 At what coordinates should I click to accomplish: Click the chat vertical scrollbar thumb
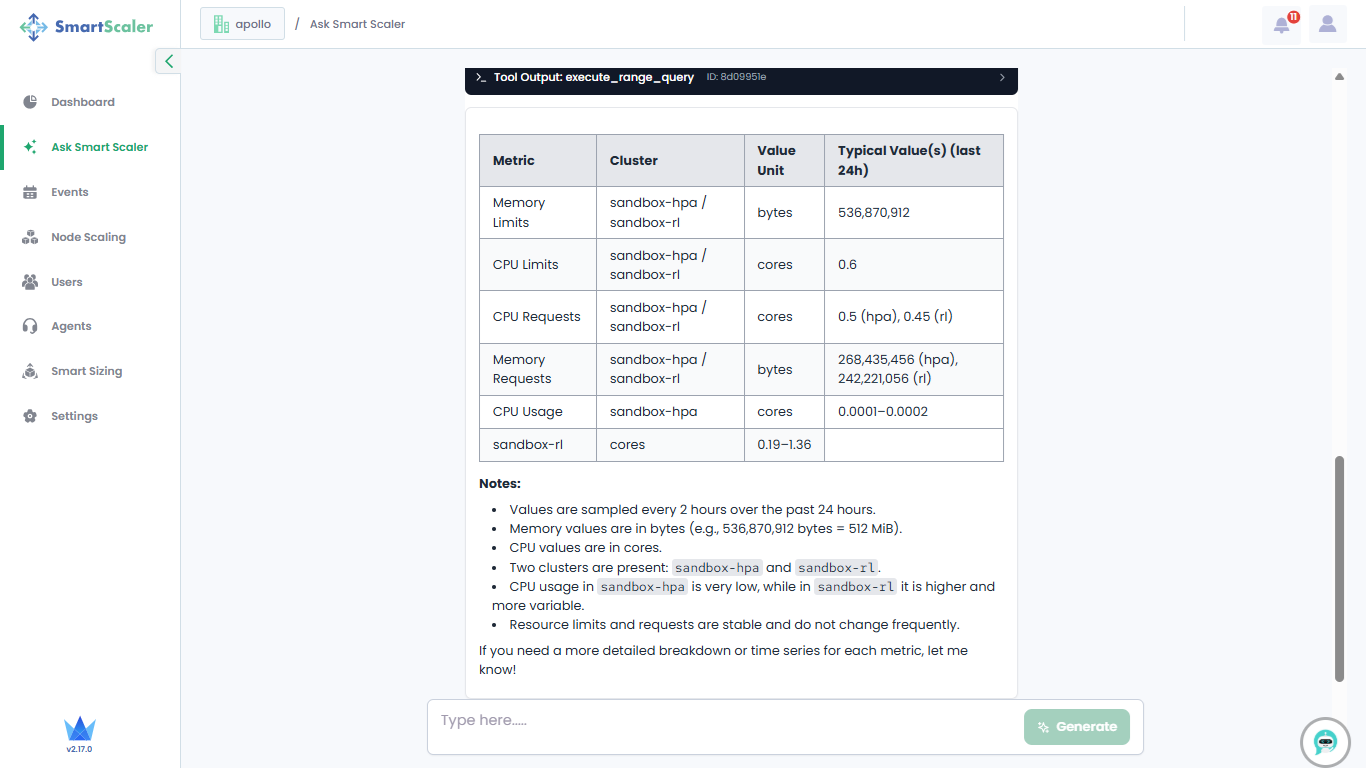pos(1339,568)
